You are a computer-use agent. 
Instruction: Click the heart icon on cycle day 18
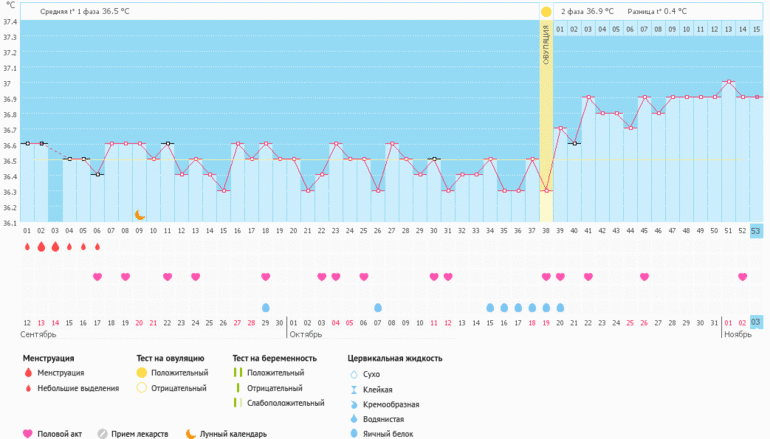266,277
